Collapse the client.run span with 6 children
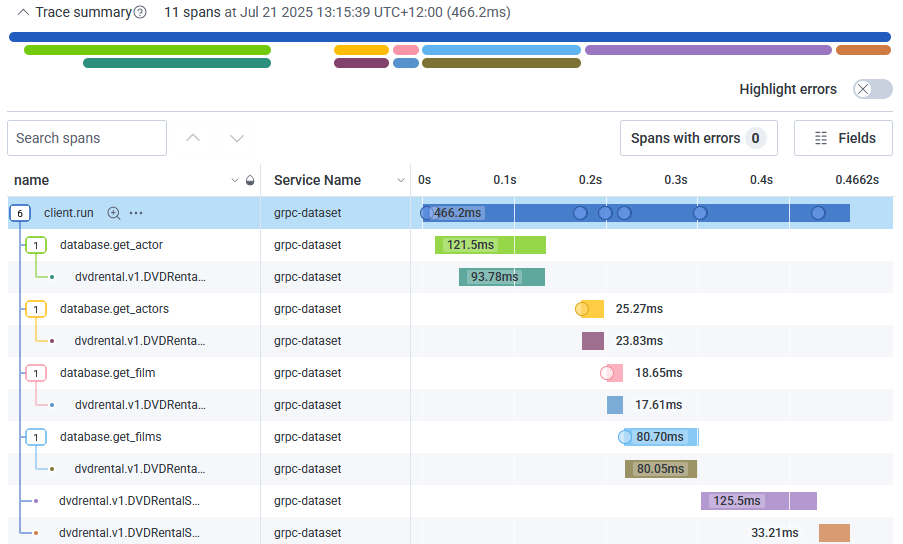903x544 pixels. (20, 213)
